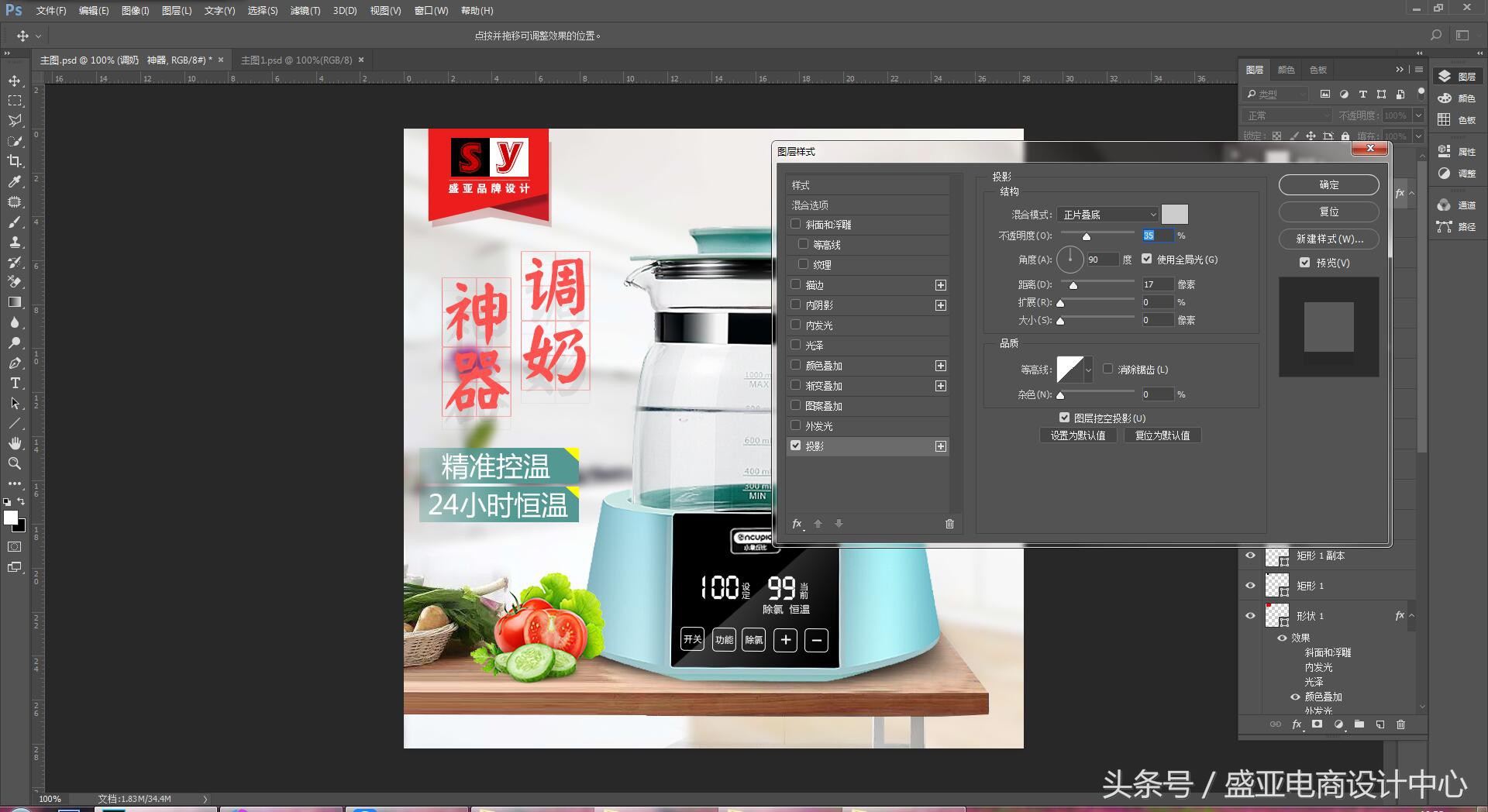Viewport: 1488px width, 812px height.
Task: Open the 滤镜 menu
Action: coord(305,10)
